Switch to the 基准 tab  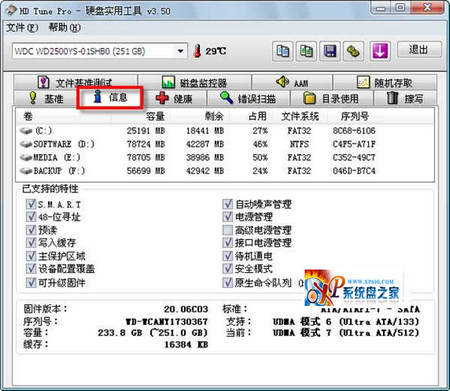tap(46, 98)
